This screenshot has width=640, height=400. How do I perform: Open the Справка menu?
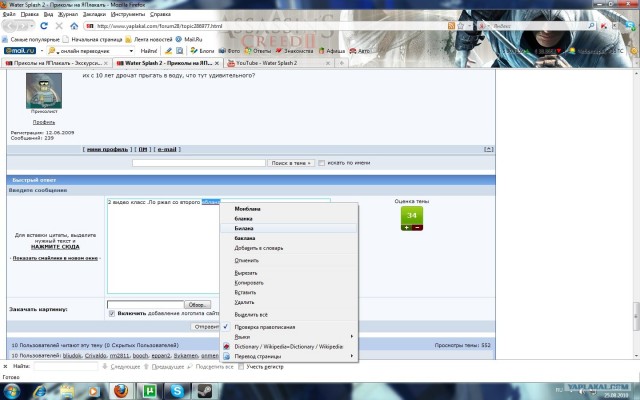(x=160, y=14)
